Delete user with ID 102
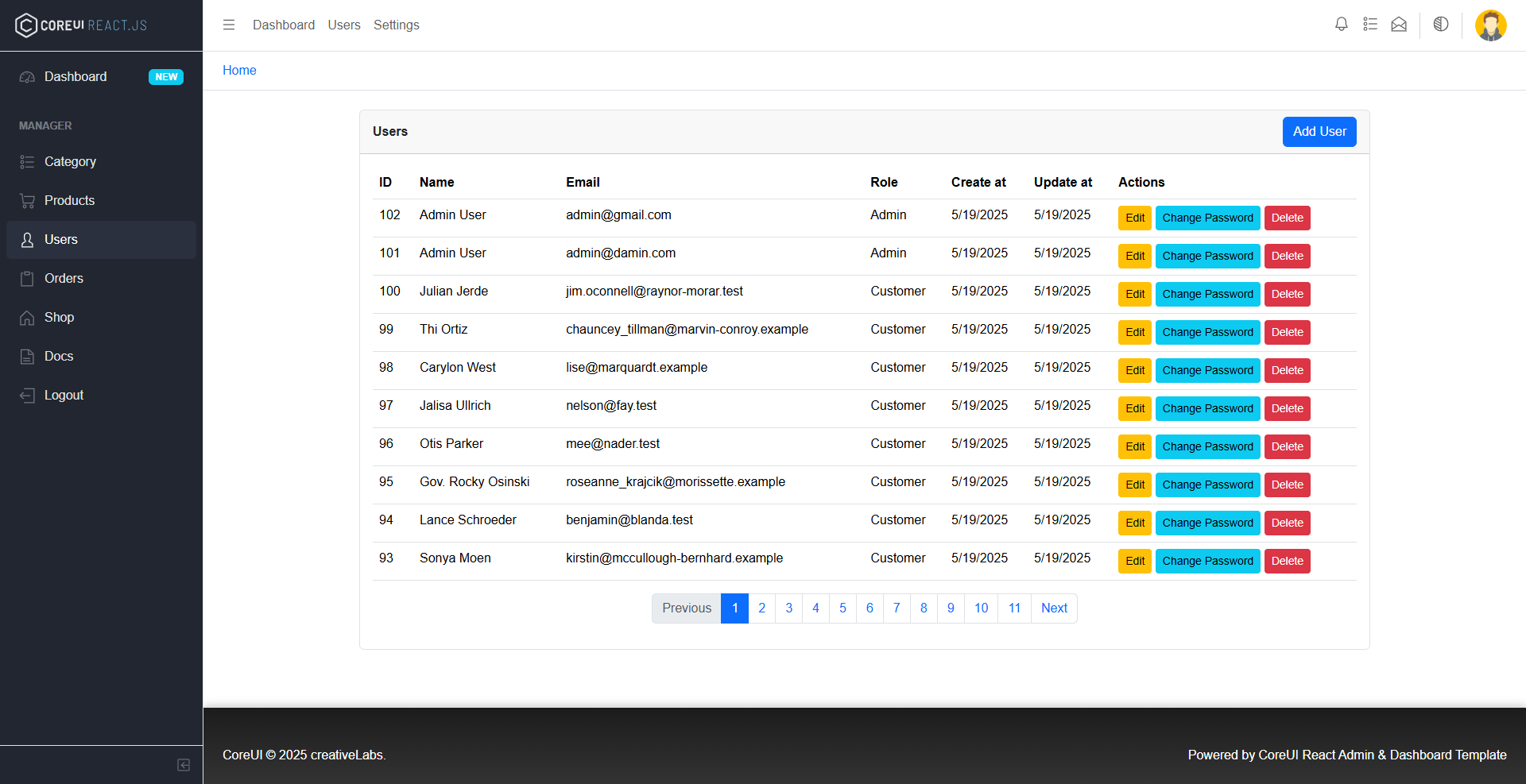This screenshot has height=784, width=1526. click(1287, 218)
